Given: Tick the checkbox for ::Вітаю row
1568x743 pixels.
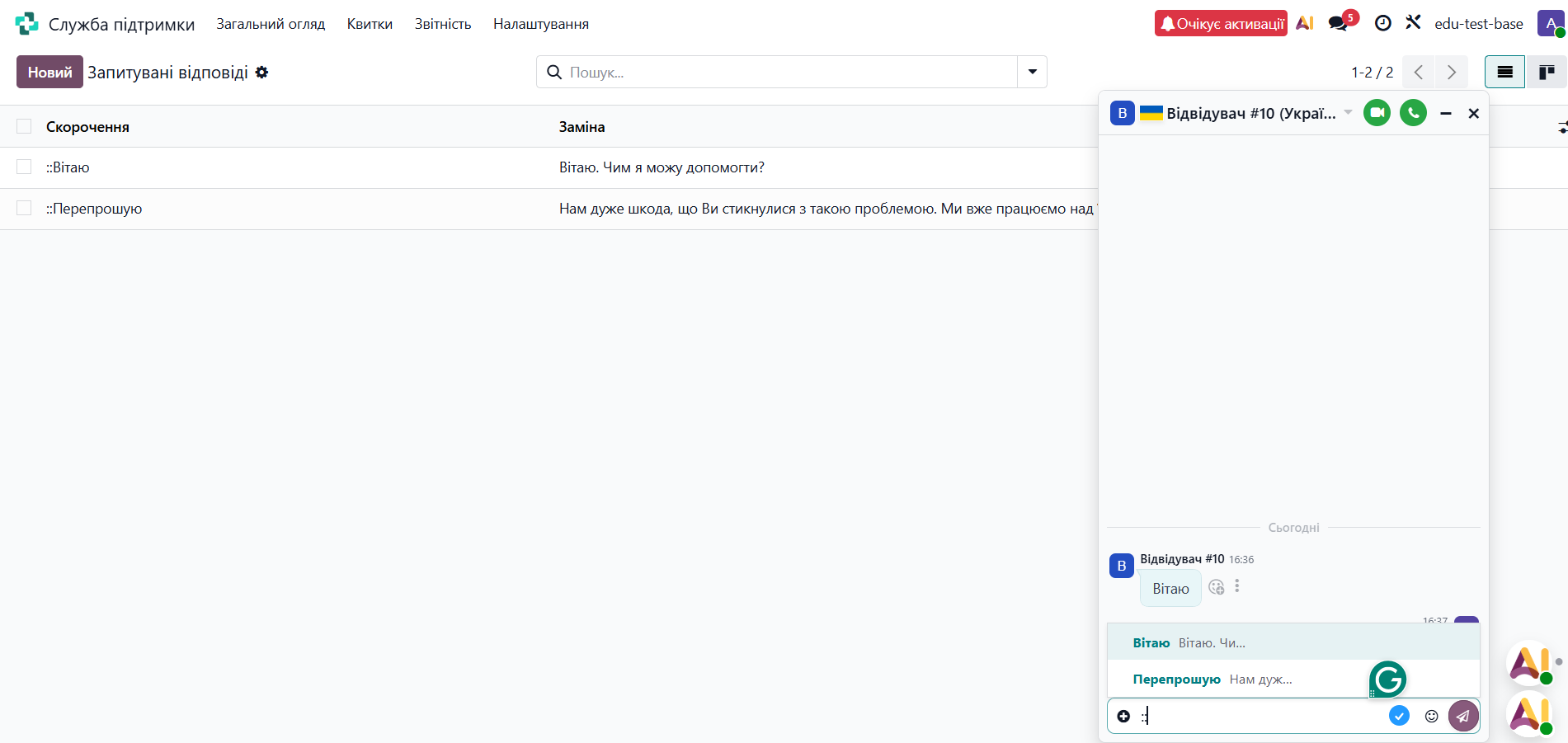Looking at the screenshot, I should 24,167.
